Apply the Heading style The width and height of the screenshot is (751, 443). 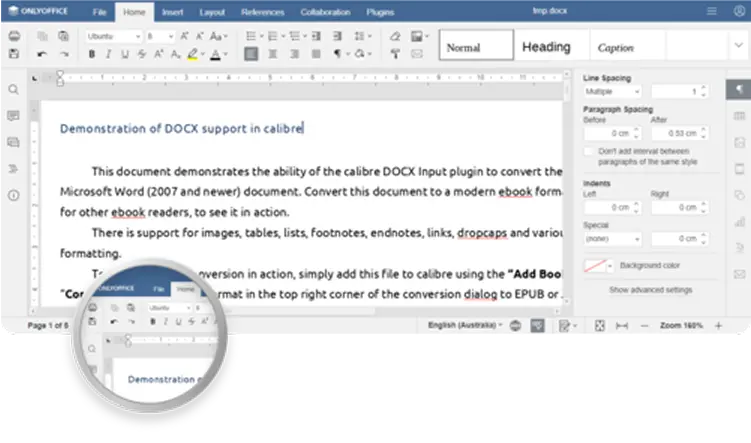[x=552, y=45]
